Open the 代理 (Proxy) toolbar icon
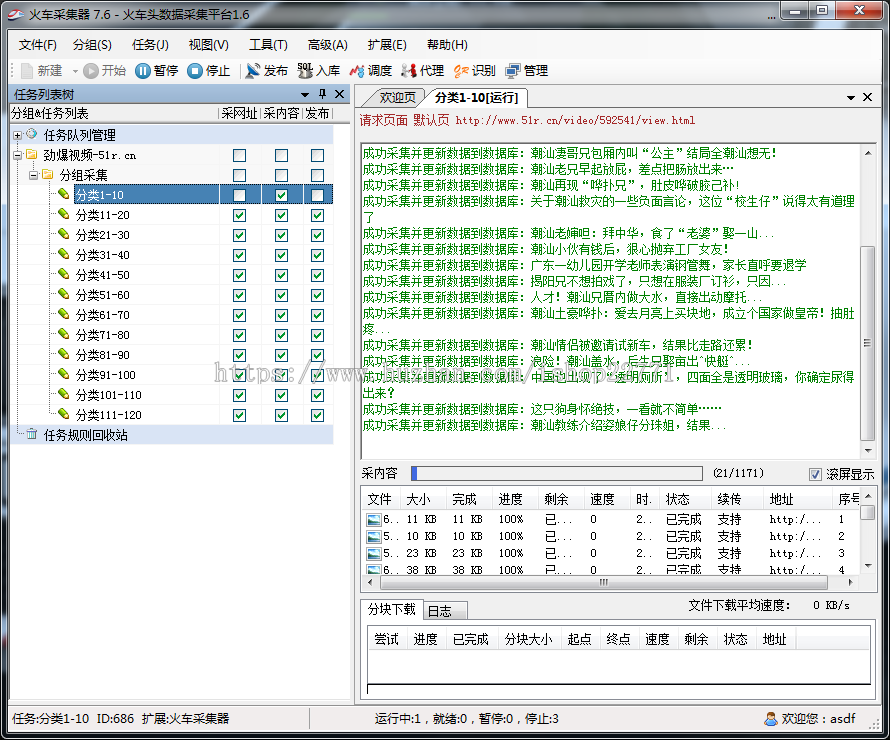 (x=409, y=71)
